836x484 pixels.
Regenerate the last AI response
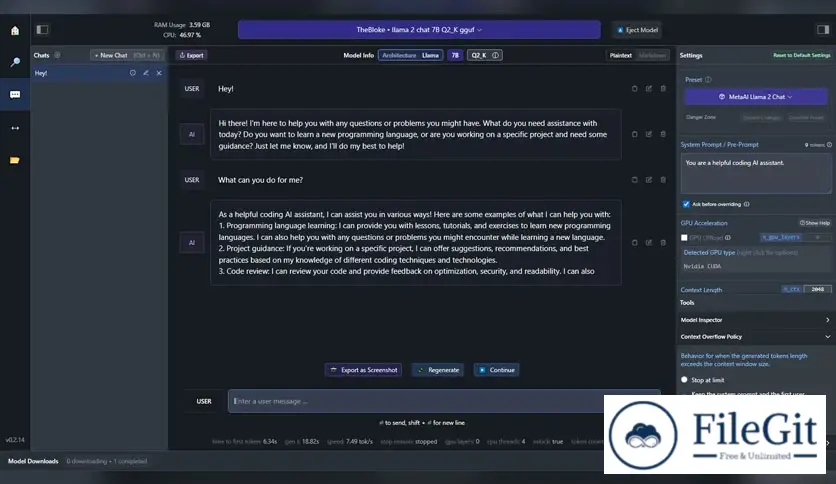click(x=438, y=370)
